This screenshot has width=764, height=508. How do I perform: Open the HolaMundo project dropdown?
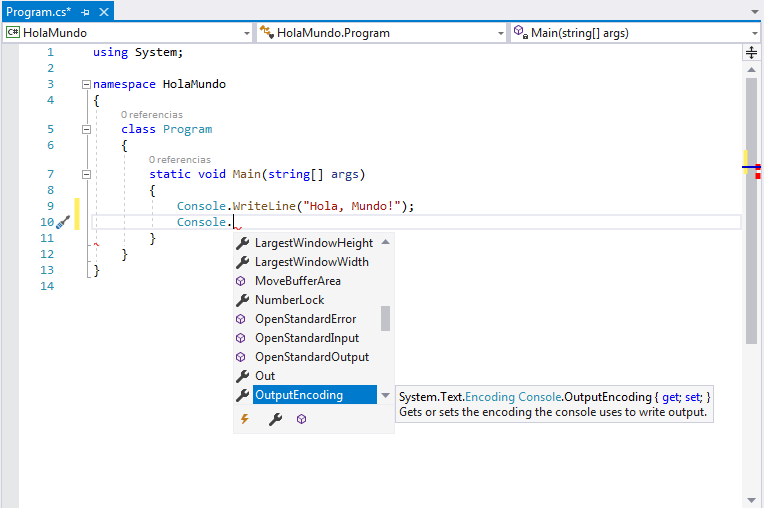247,33
